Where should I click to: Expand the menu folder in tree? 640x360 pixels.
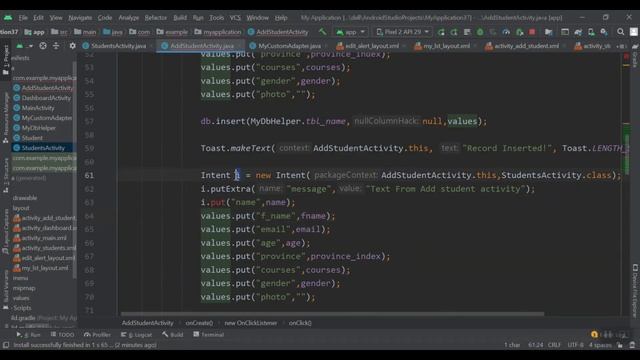pyautogui.click(x=20, y=278)
